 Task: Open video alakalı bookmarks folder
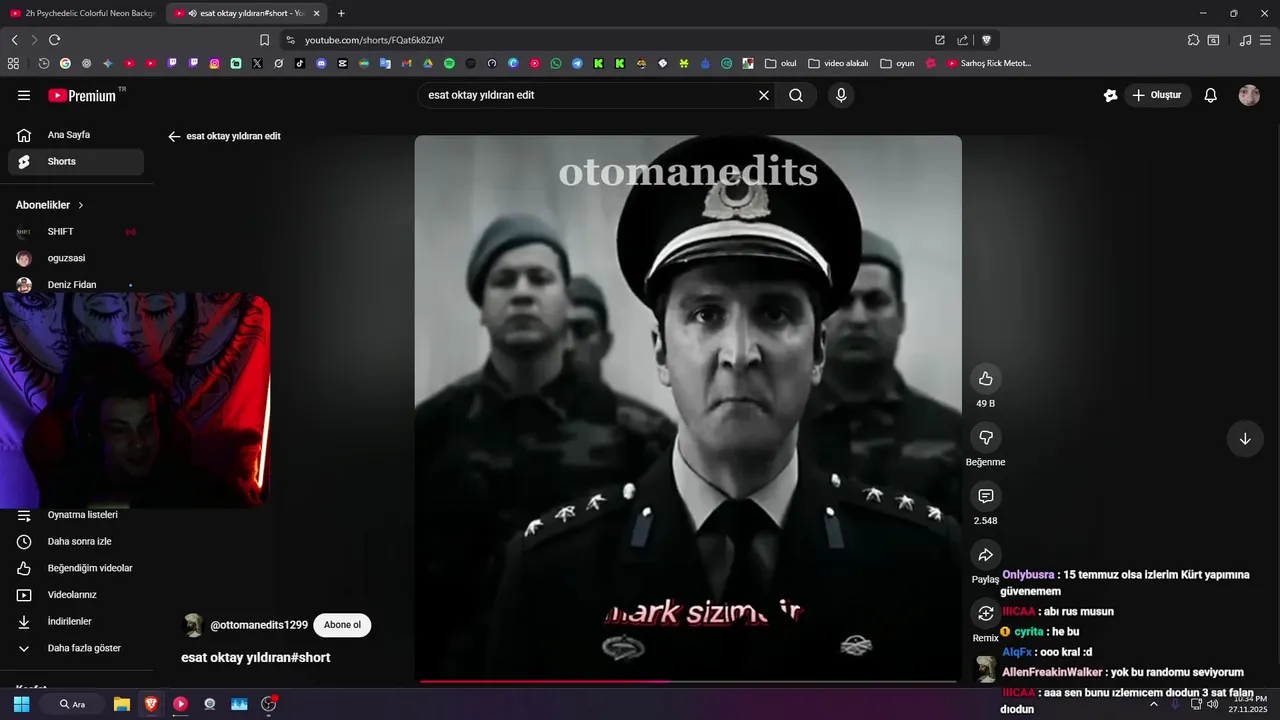[x=838, y=63]
